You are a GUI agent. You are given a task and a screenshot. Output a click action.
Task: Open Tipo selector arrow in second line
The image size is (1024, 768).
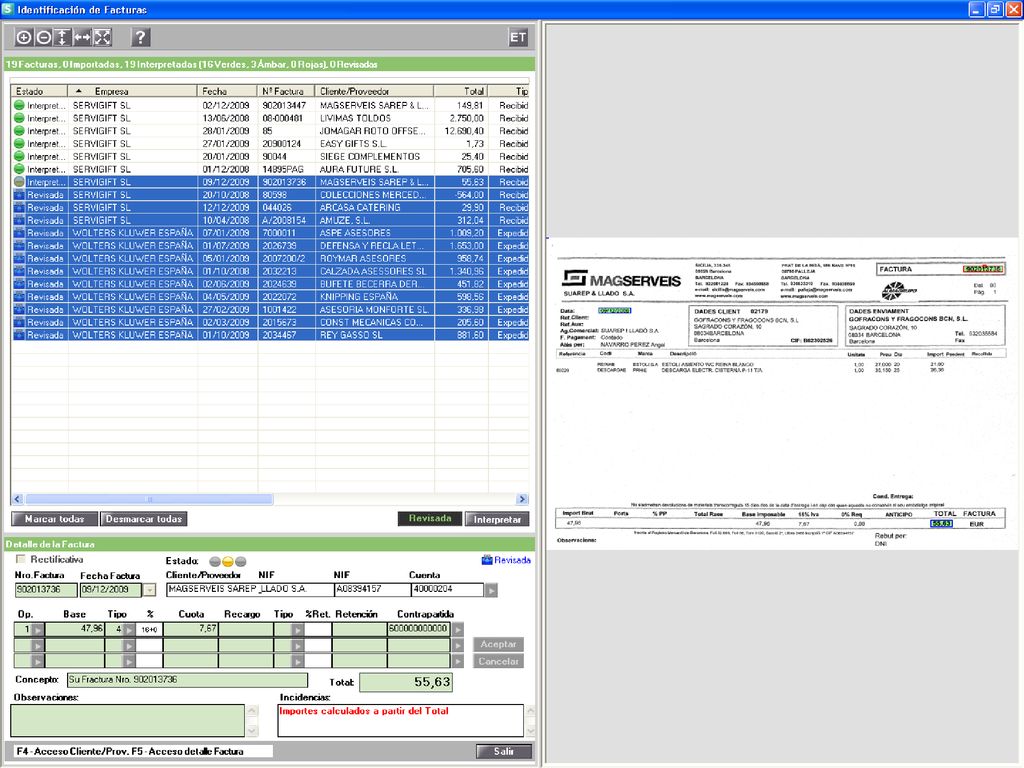[x=129, y=646]
